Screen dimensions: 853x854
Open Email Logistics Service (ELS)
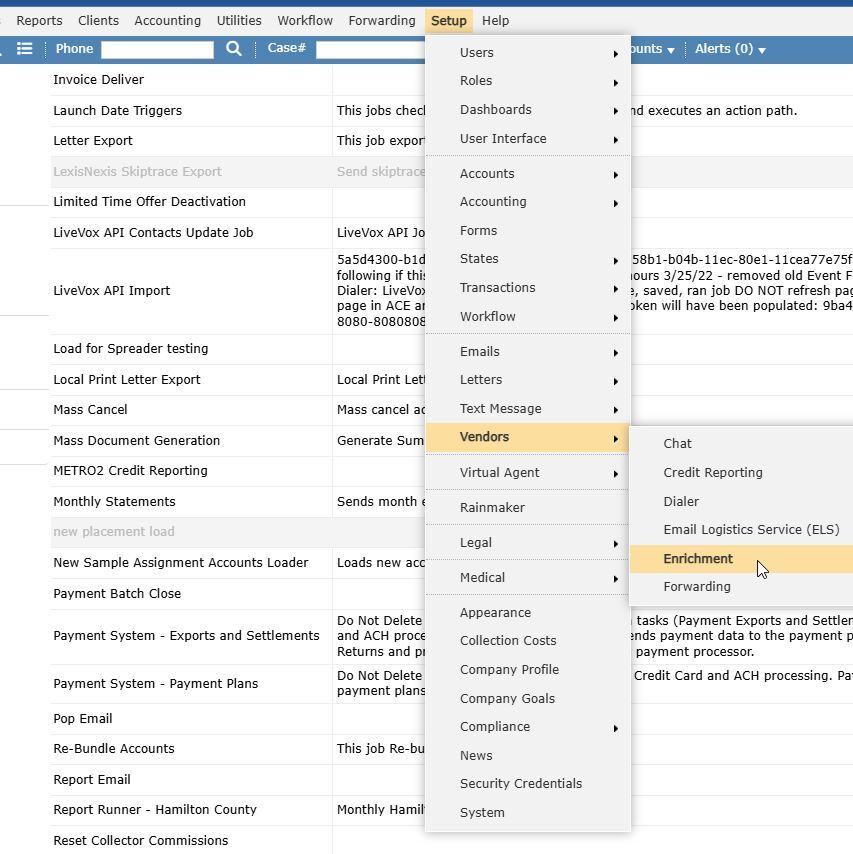point(751,529)
